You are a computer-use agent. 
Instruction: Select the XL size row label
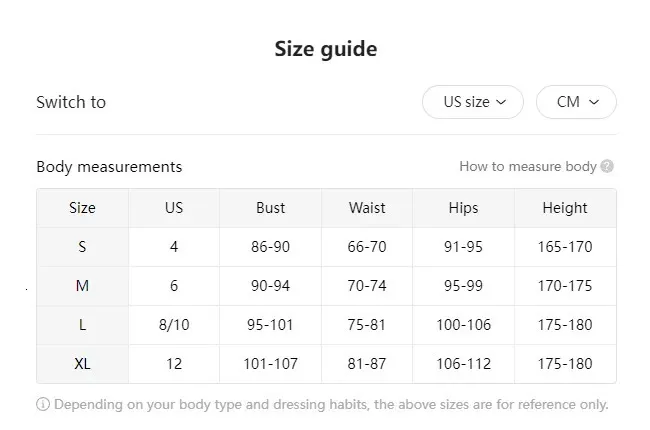(x=82, y=364)
